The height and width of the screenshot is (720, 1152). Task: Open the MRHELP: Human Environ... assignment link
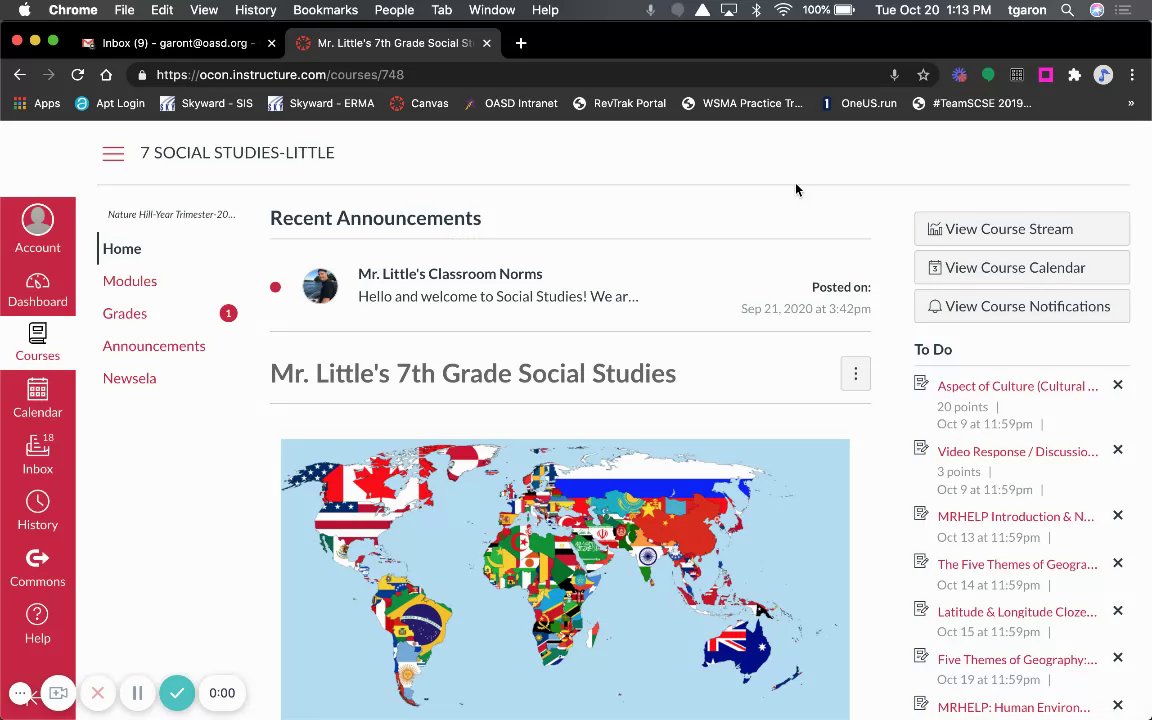pyautogui.click(x=1014, y=708)
